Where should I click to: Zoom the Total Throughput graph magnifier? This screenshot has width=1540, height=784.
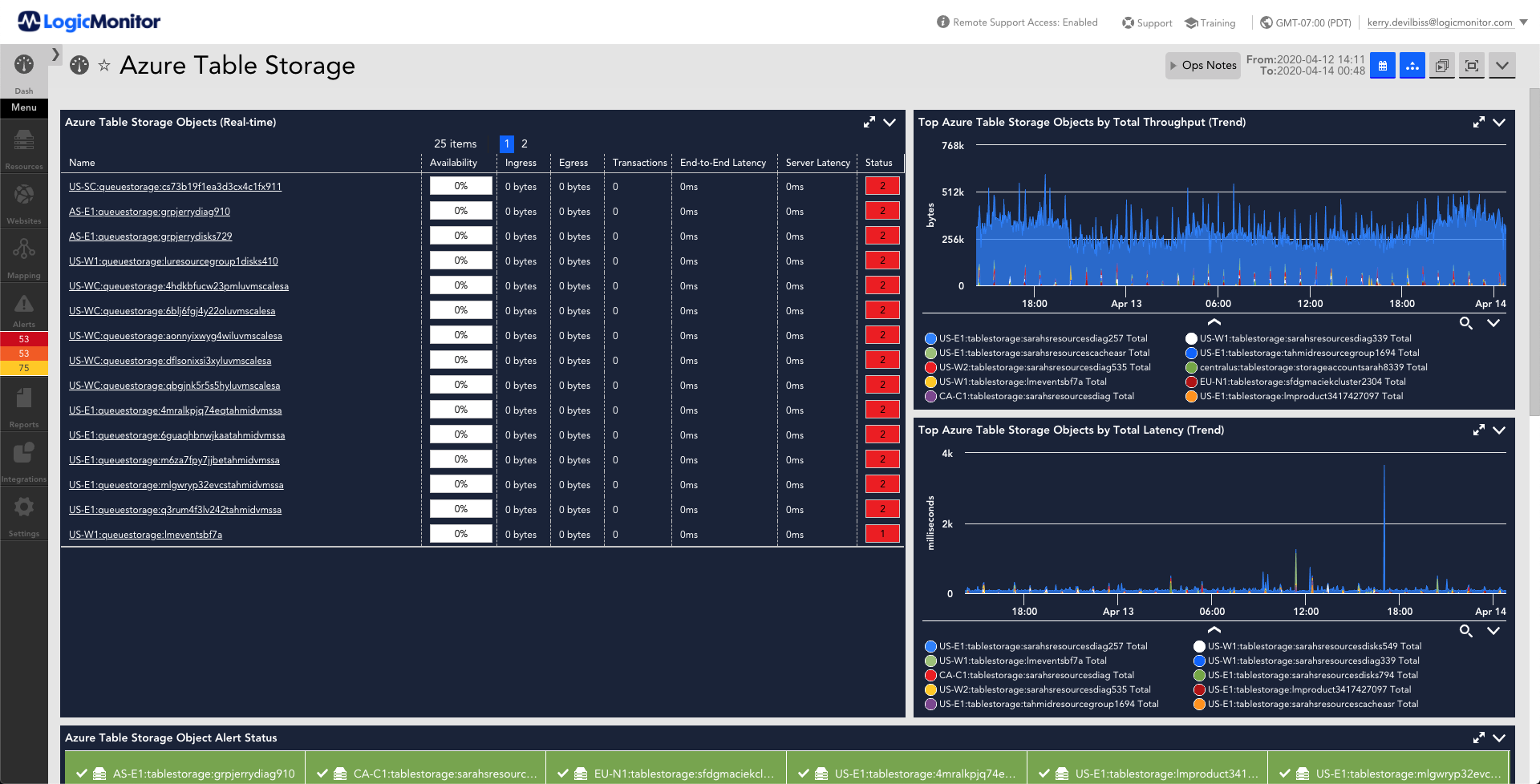click(x=1465, y=323)
